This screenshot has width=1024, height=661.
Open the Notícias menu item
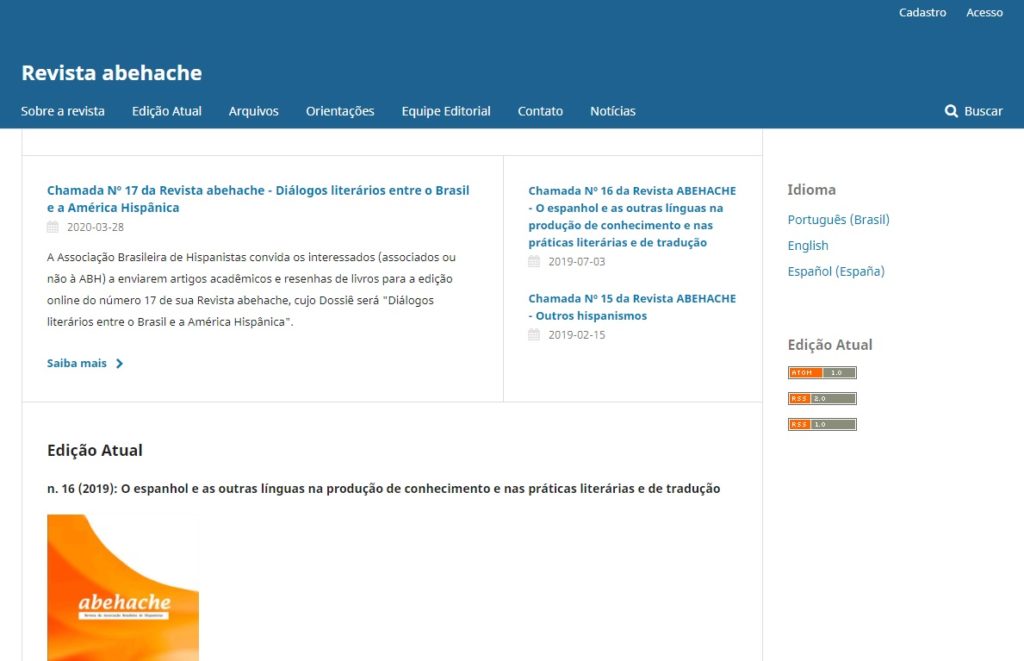pos(612,111)
